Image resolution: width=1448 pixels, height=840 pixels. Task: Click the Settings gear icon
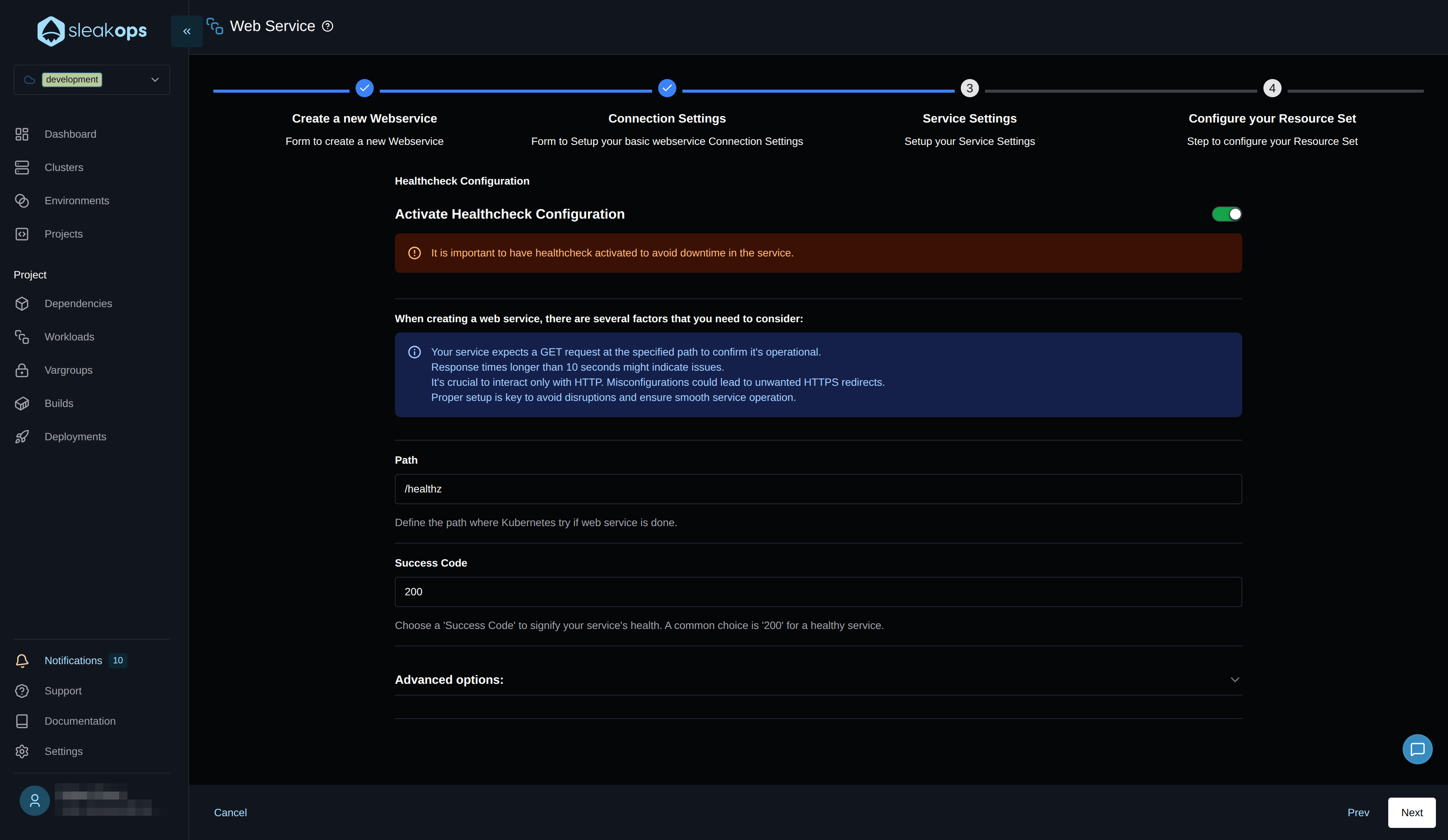(22, 751)
